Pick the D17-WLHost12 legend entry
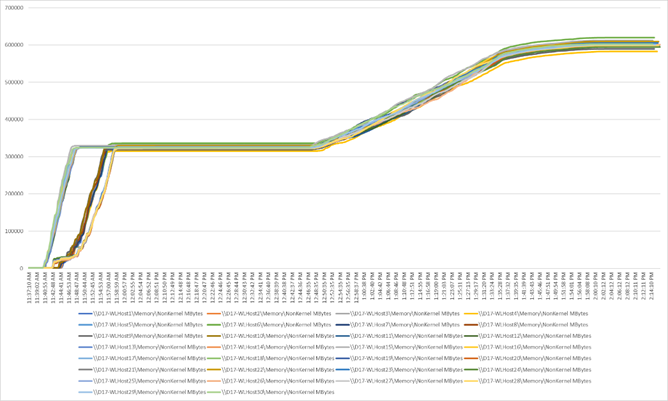Viewport: 668px width, 401px height. pos(527,336)
